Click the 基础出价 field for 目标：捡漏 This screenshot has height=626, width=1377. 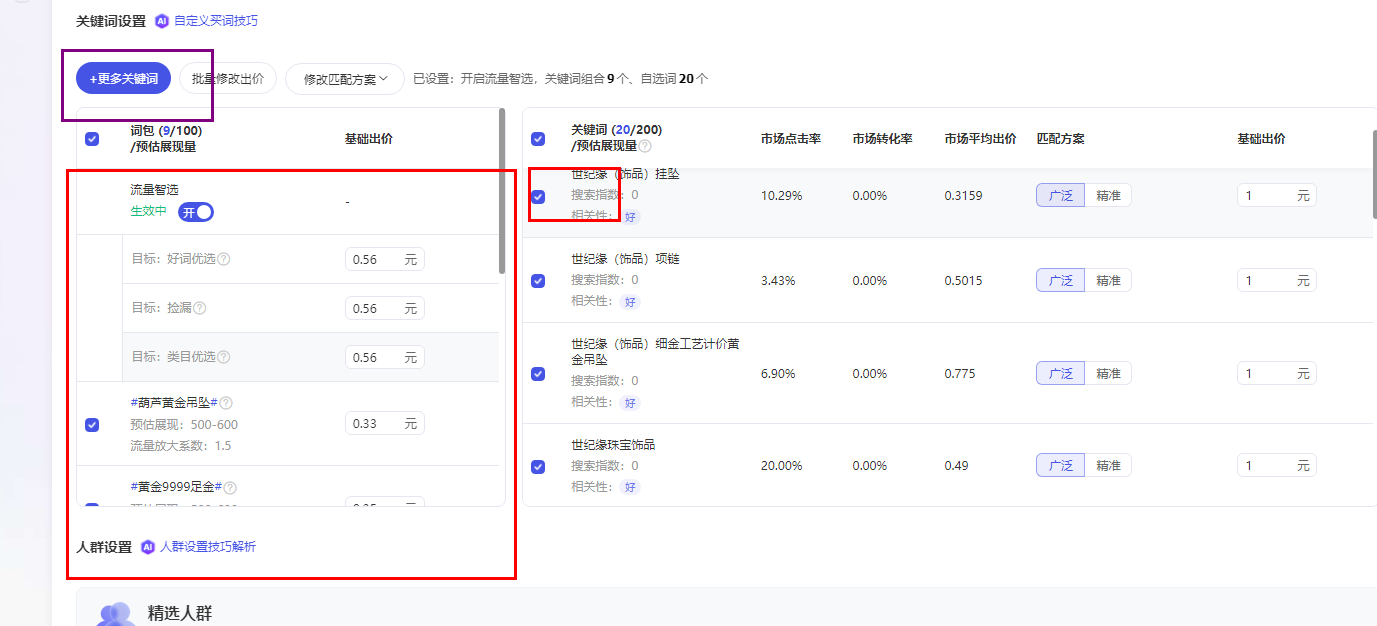click(374, 309)
